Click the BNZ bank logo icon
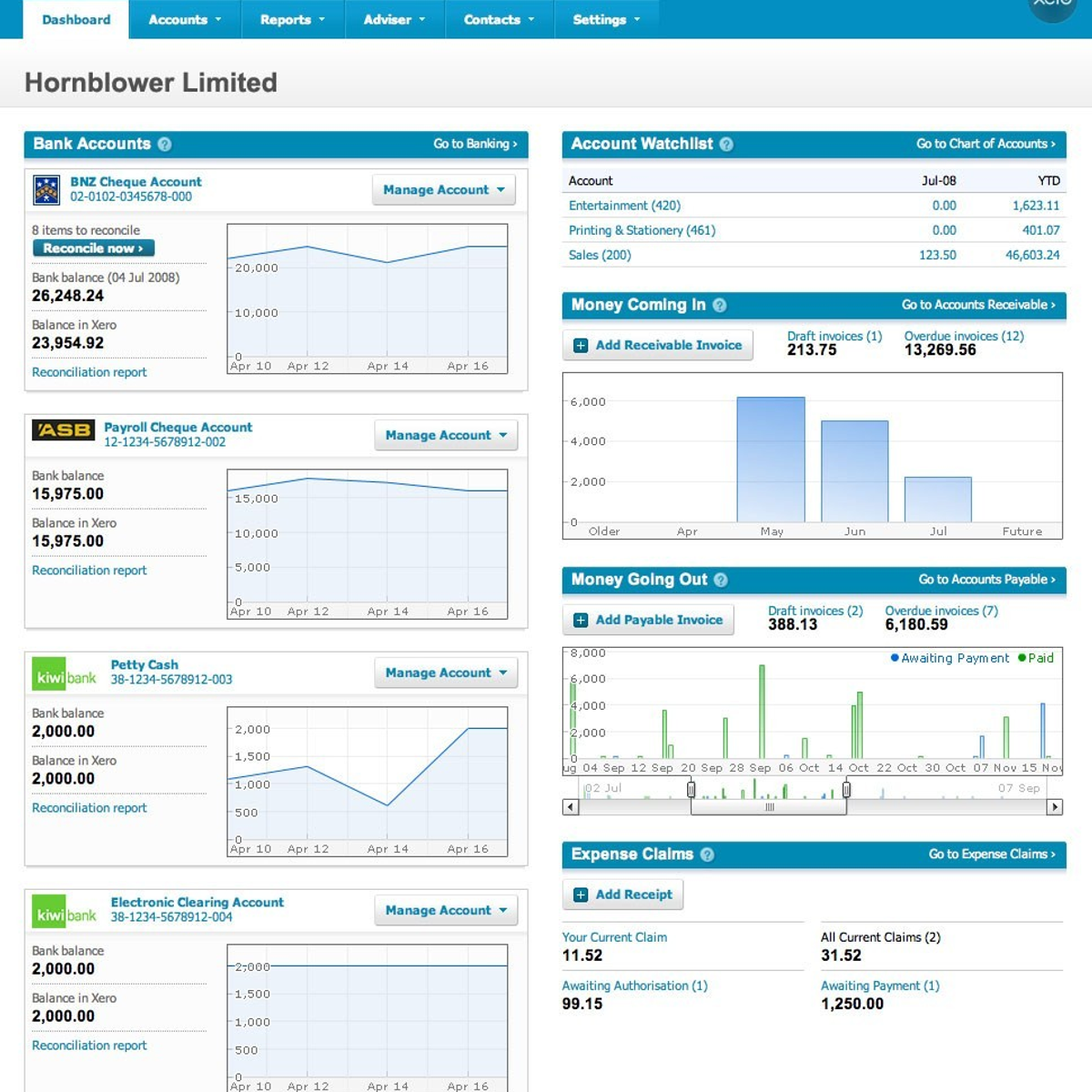Image resolution: width=1092 pixels, height=1092 pixels. click(x=46, y=189)
